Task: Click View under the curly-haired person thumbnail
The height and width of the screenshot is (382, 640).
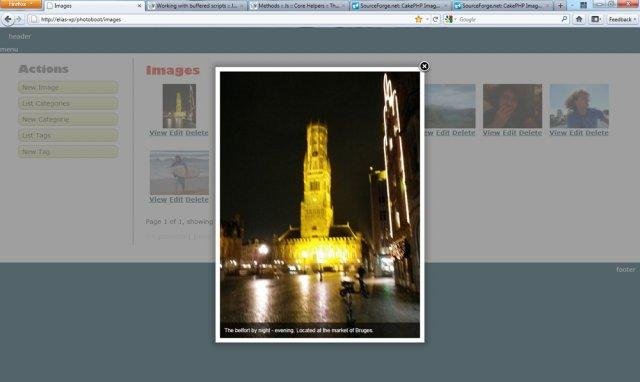Action: coord(558,133)
